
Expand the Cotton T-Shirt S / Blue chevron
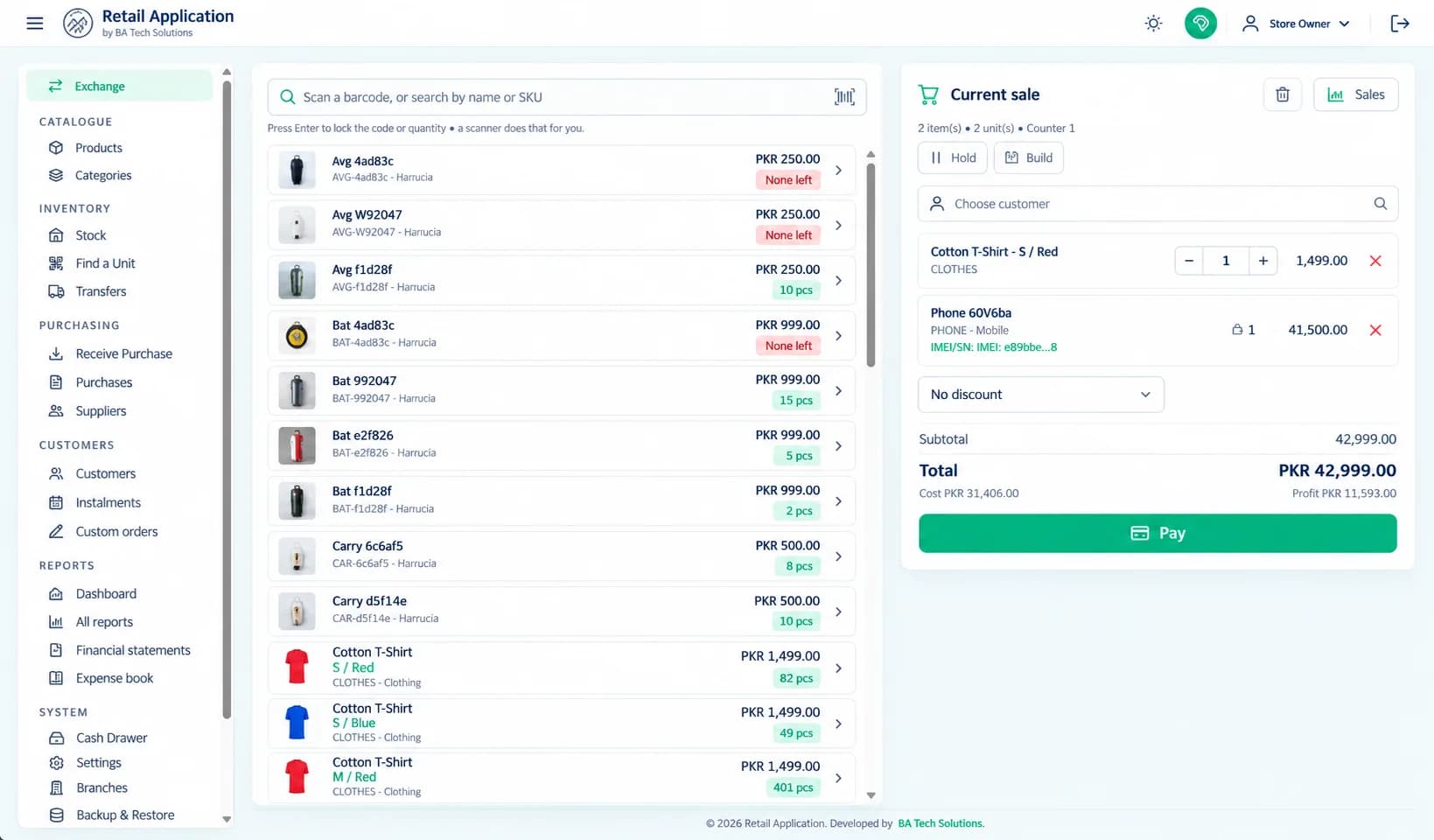click(x=838, y=724)
